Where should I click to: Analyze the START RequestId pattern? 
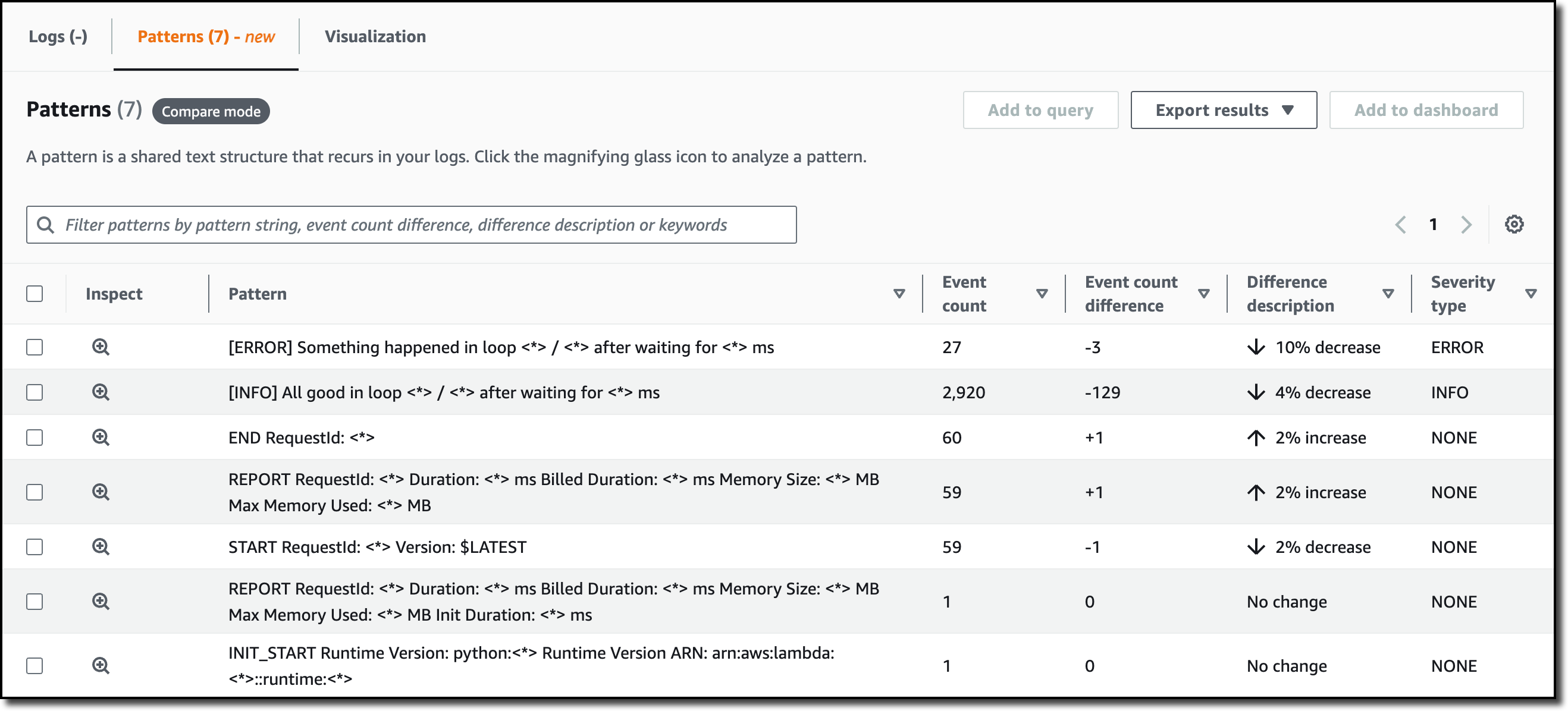[x=101, y=547]
